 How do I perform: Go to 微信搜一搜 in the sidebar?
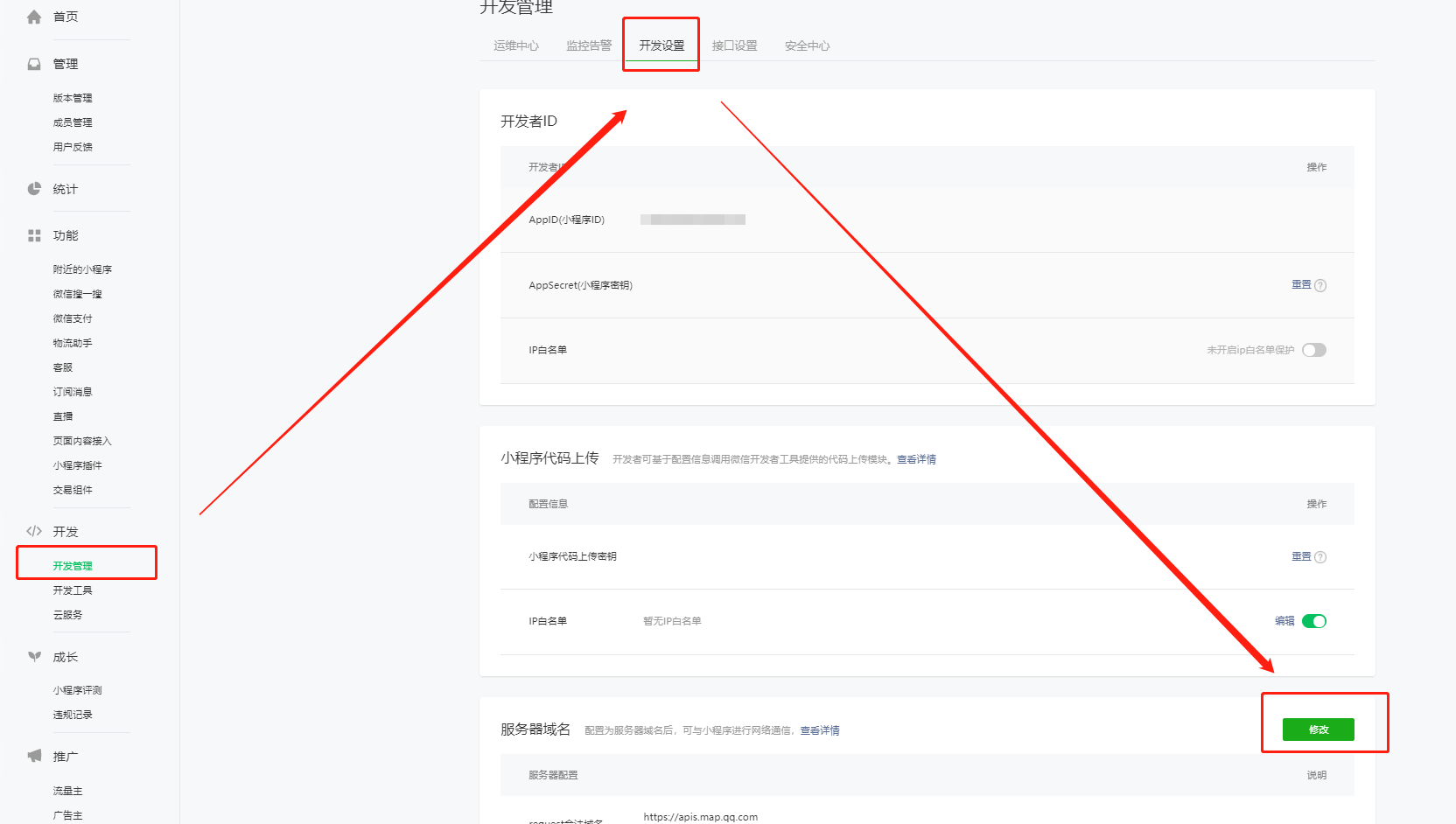(77, 294)
